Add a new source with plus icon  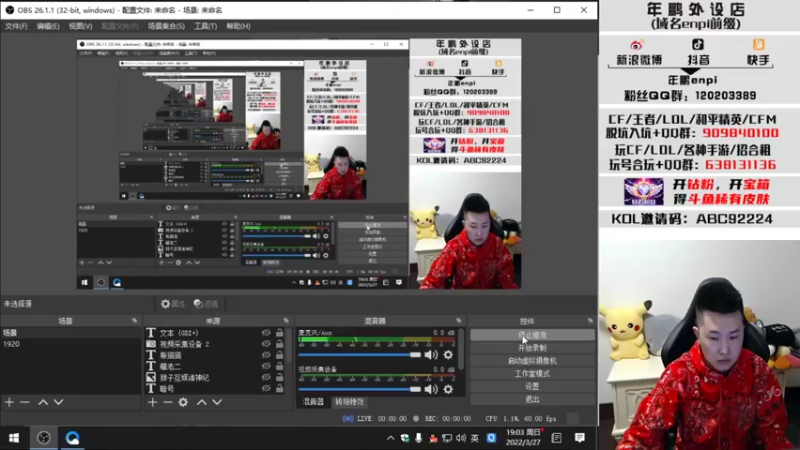click(x=152, y=402)
